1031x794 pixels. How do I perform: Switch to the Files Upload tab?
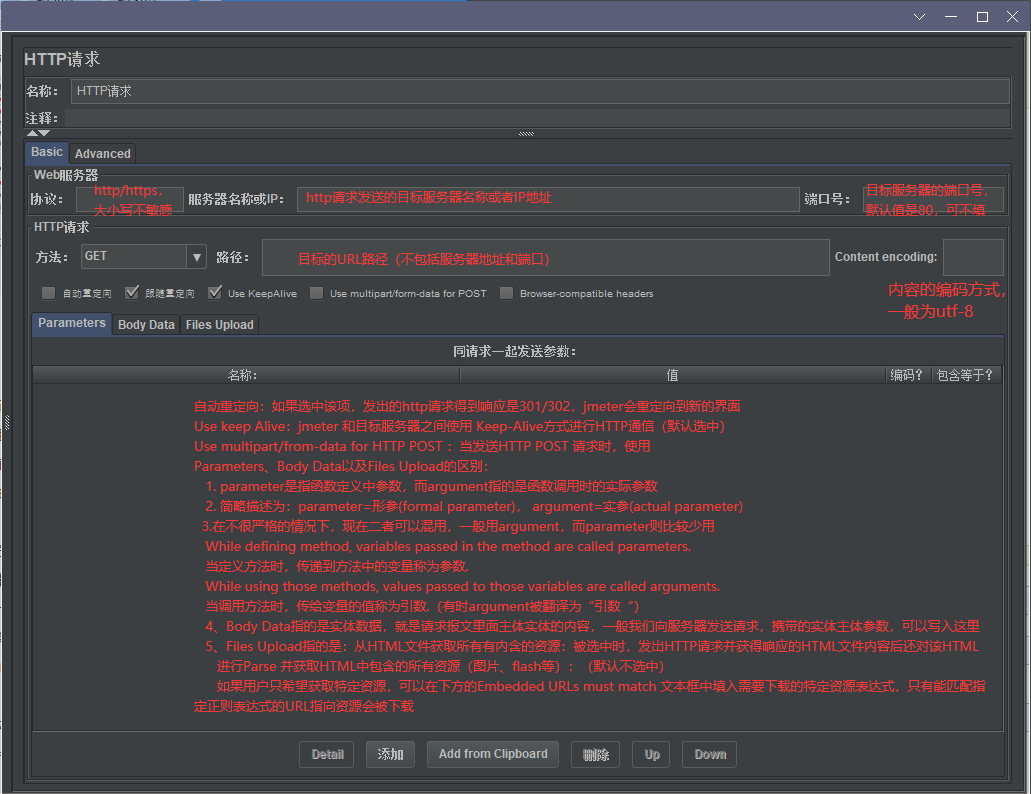coord(220,325)
